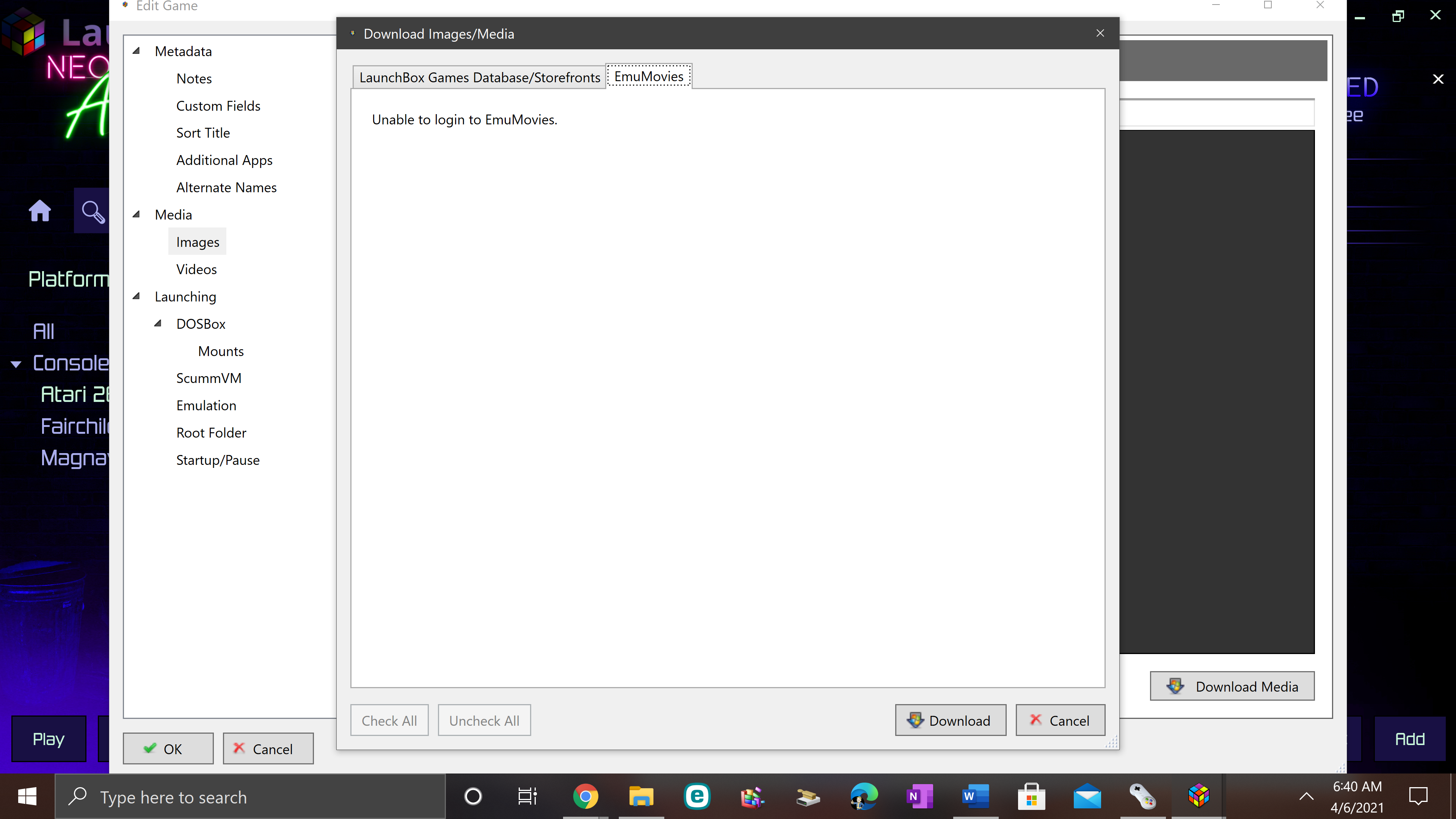Switch to LaunchBox cube icon on taskbar
Image resolution: width=1456 pixels, height=819 pixels.
pyautogui.click(x=1198, y=796)
